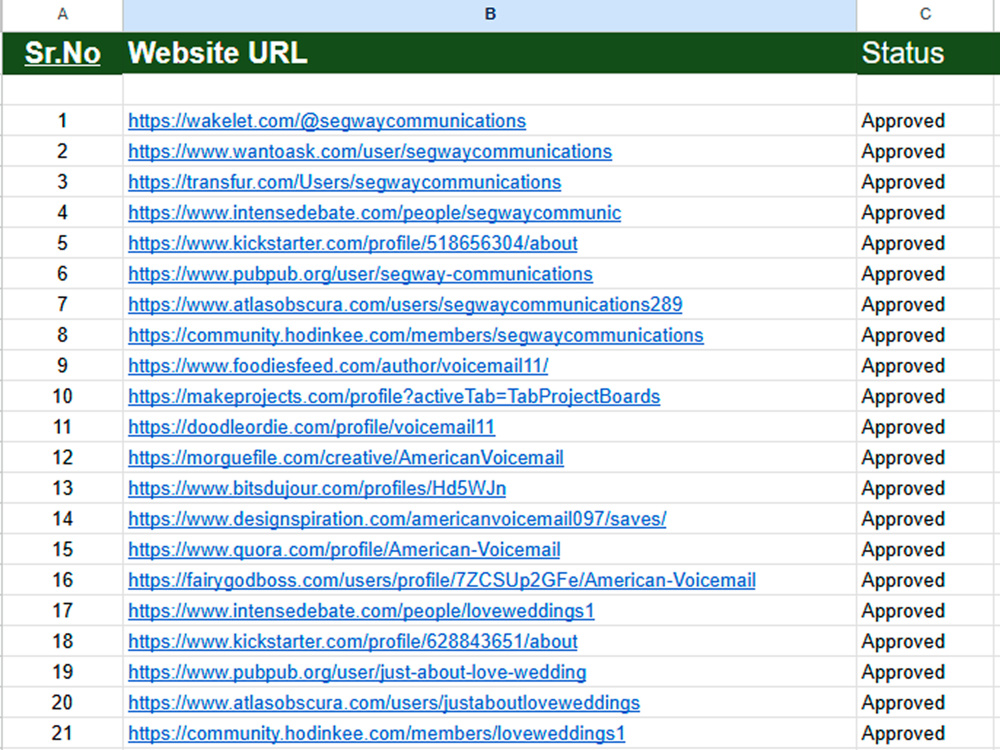Open morguefile.com AmericanVoicemail link
The height and width of the screenshot is (750, 1000).
pyautogui.click(x=346, y=457)
